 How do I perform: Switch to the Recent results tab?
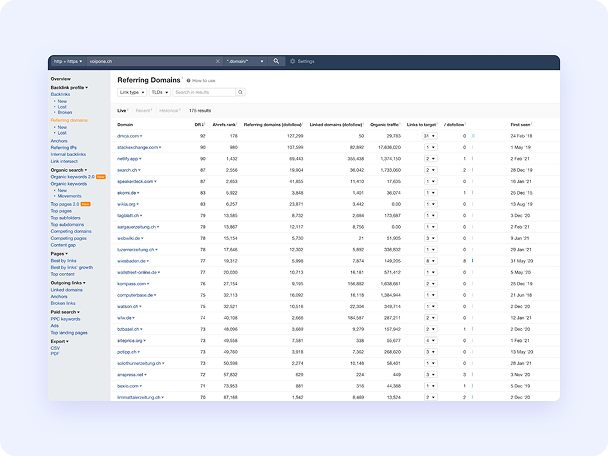click(x=142, y=110)
